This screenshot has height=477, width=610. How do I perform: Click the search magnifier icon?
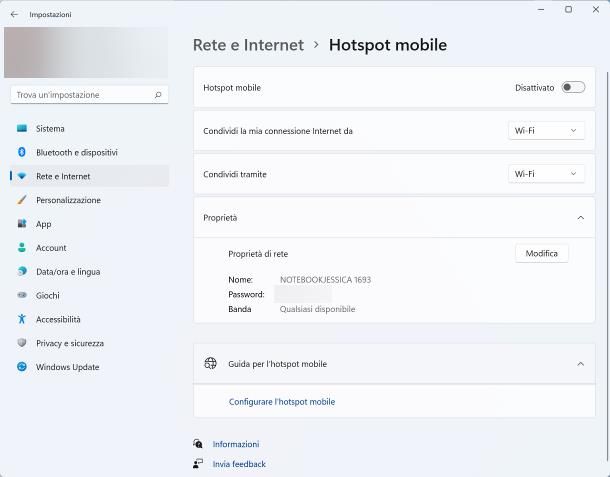click(x=158, y=95)
